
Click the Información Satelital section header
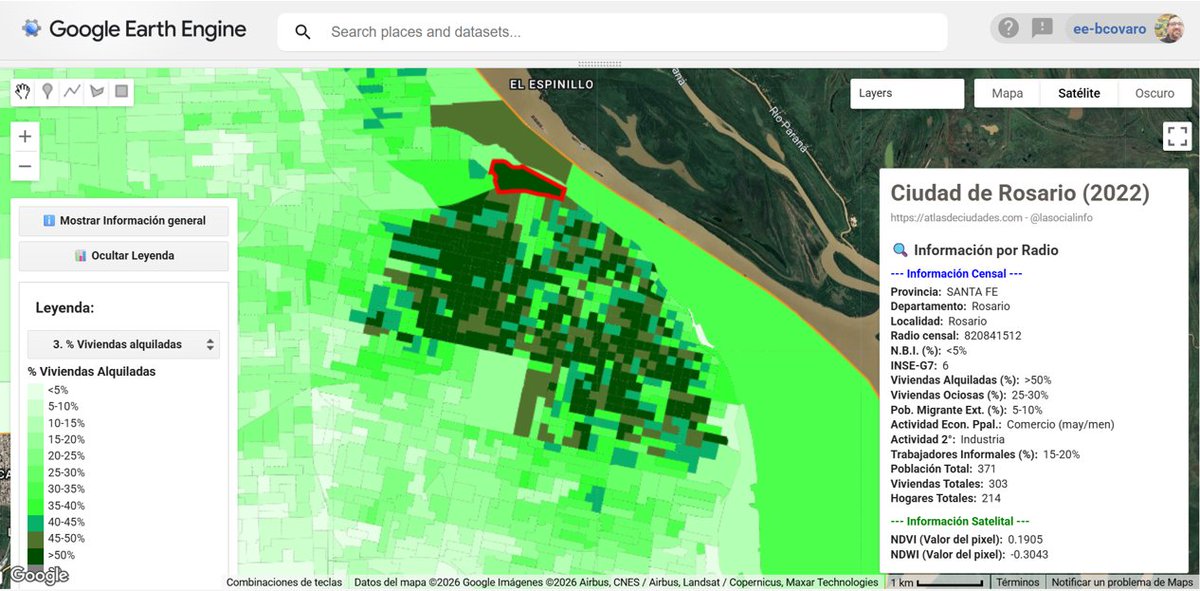click(x=960, y=521)
